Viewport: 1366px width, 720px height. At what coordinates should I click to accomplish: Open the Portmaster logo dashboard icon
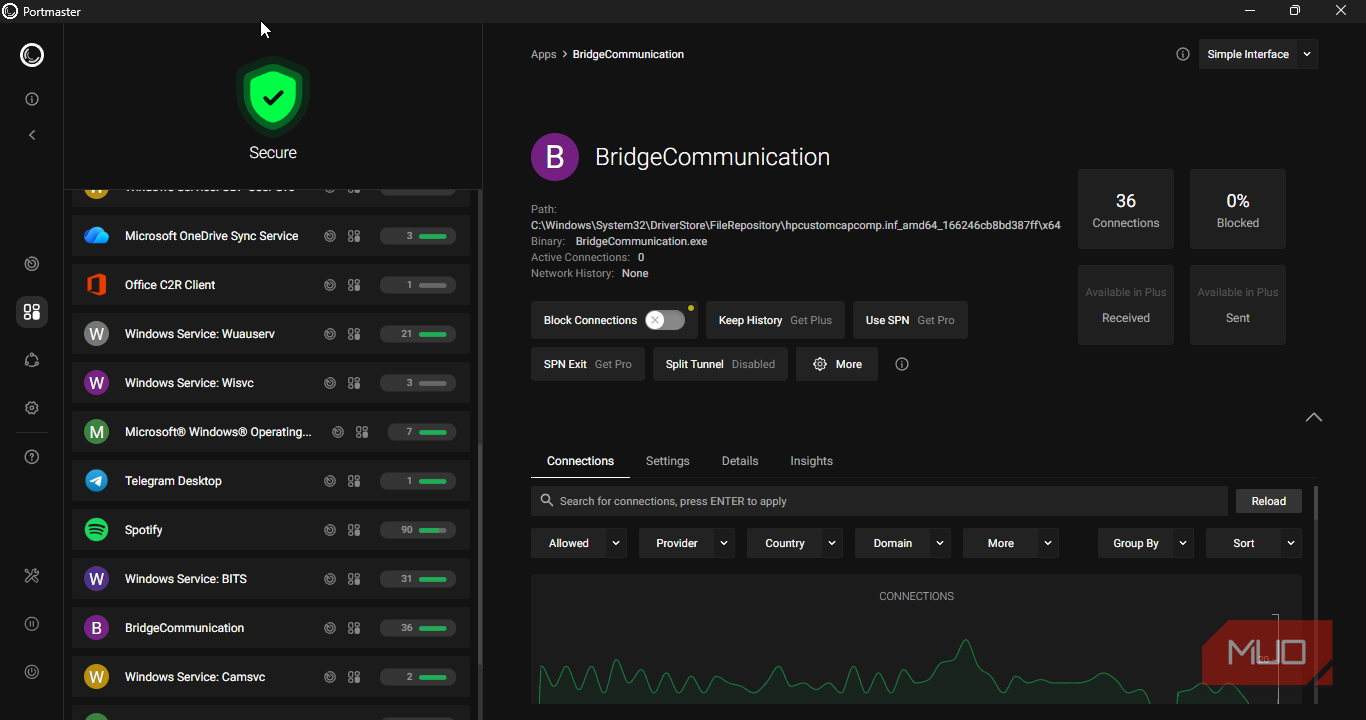pyautogui.click(x=32, y=55)
